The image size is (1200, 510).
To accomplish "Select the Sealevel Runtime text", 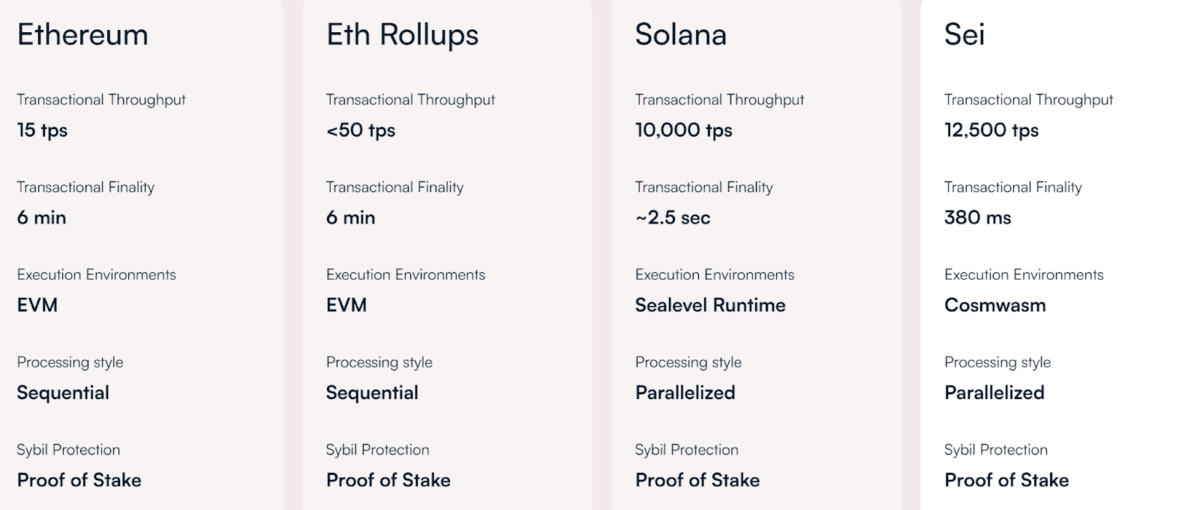I will click(710, 306).
